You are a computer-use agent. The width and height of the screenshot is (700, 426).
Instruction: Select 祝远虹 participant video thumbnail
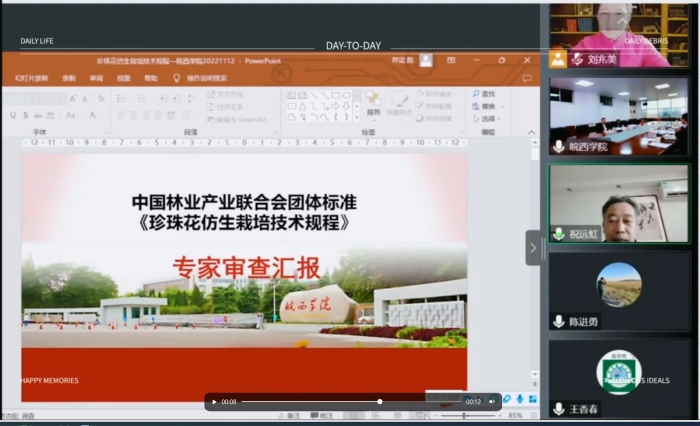[618, 205]
